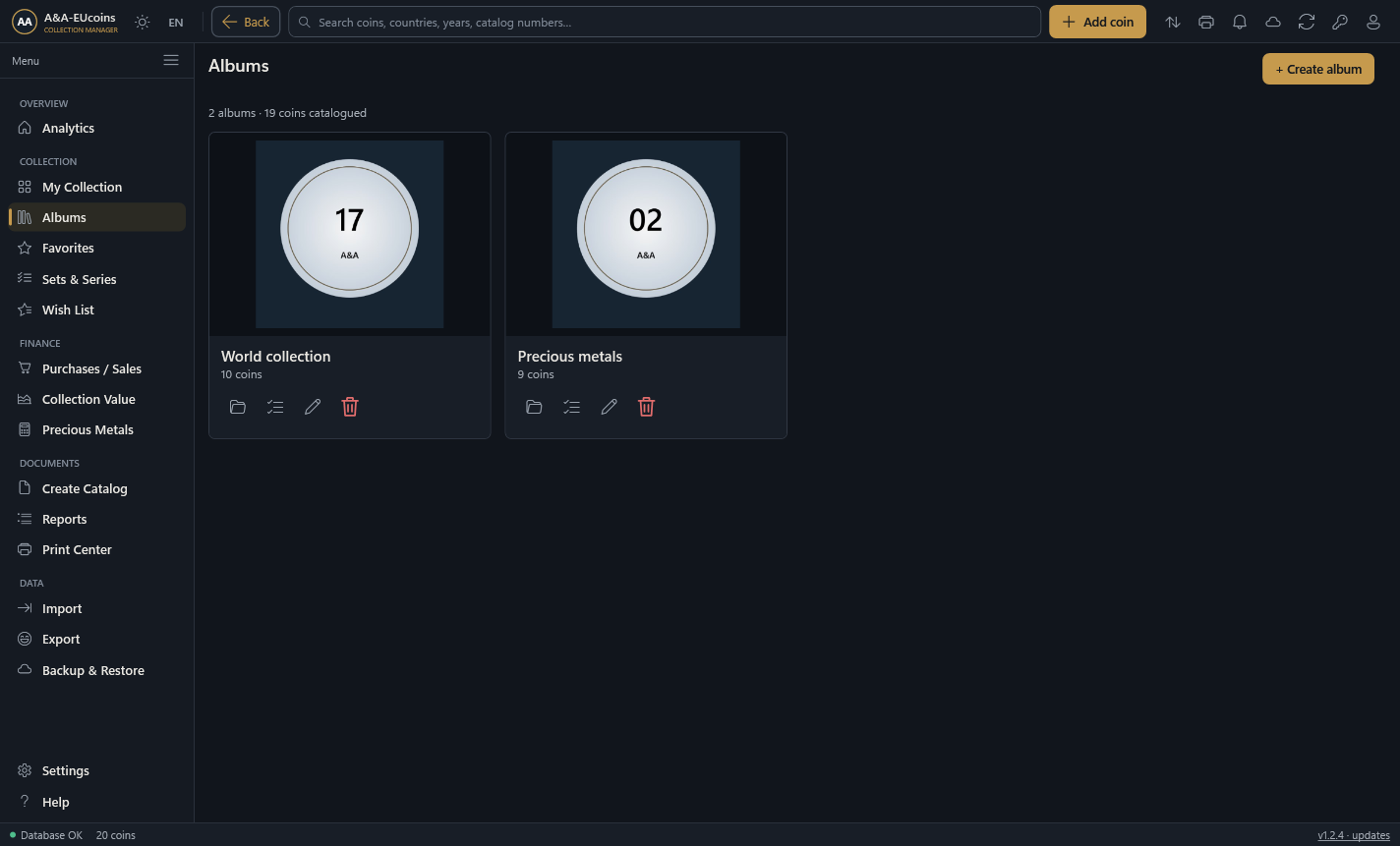The image size is (1400, 846).
Task: Open the Wish List
Action: (x=96, y=310)
